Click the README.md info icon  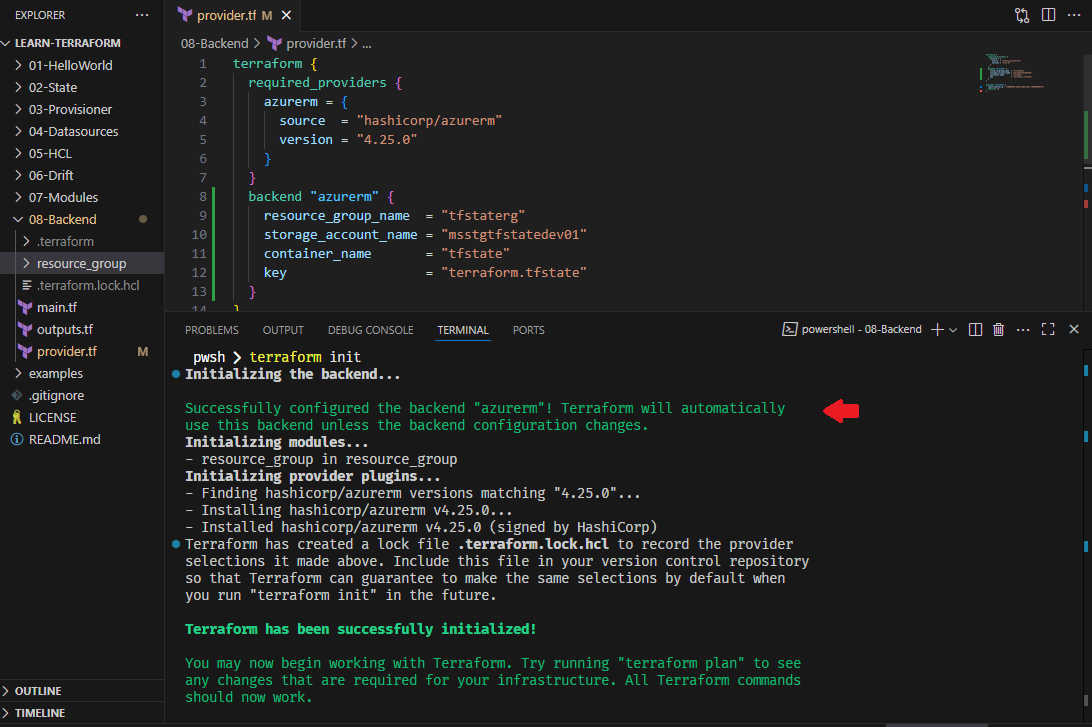point(17,439)
